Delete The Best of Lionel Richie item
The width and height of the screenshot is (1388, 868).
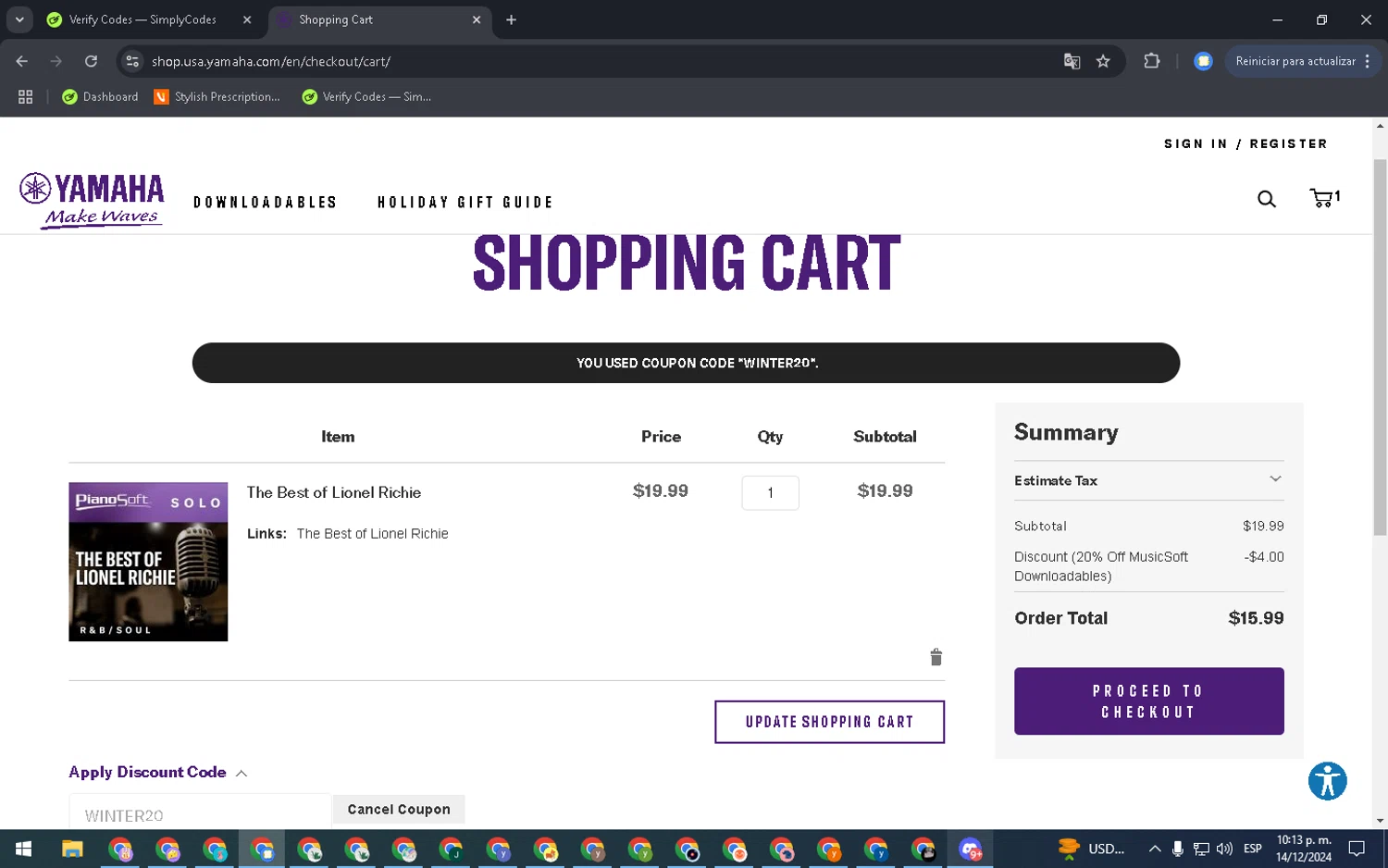936,657
